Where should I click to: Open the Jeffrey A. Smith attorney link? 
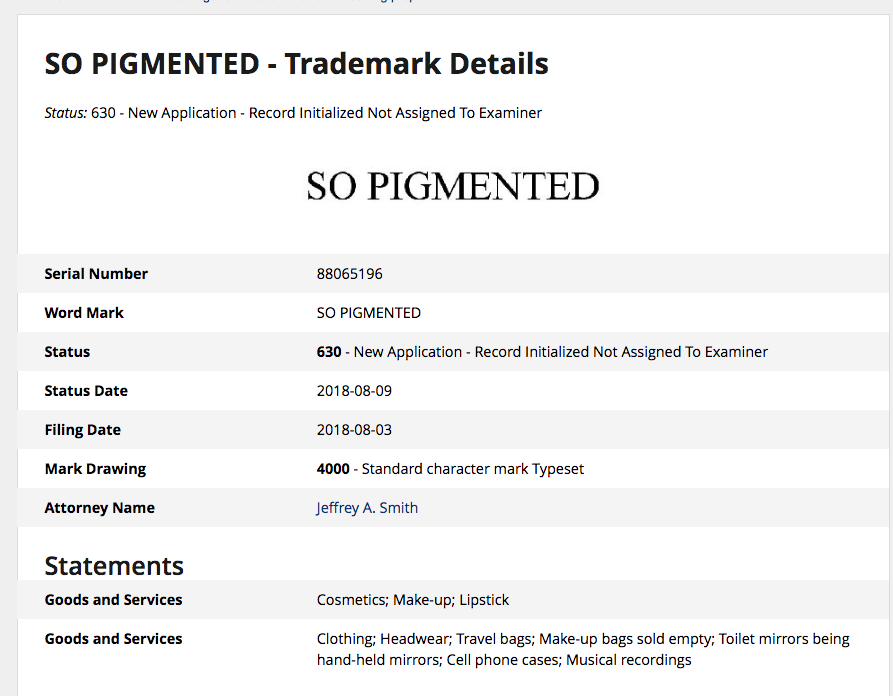point(367,507)
